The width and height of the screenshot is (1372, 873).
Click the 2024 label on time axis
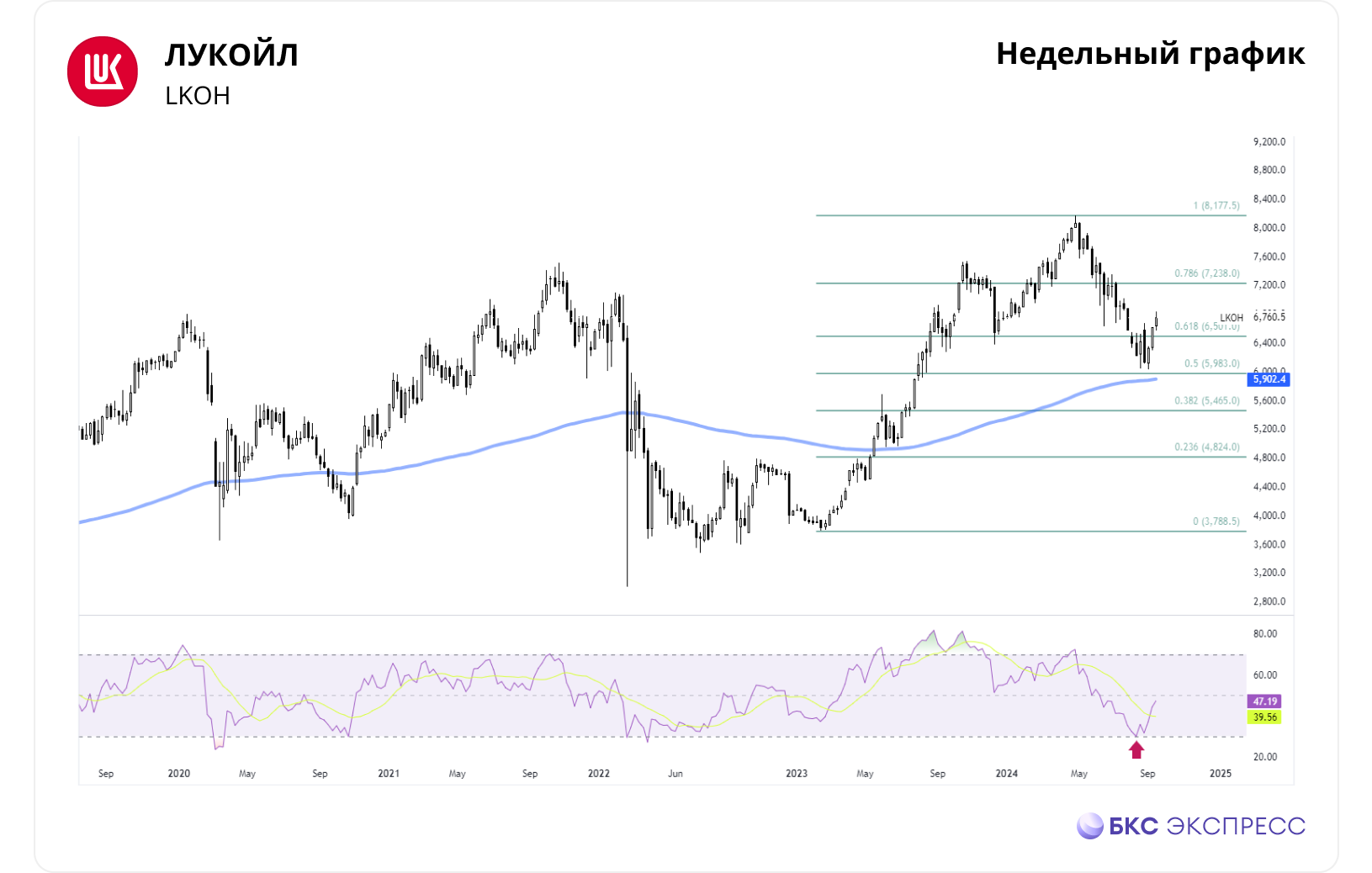pyautogui.click(x=1007, y=774)
